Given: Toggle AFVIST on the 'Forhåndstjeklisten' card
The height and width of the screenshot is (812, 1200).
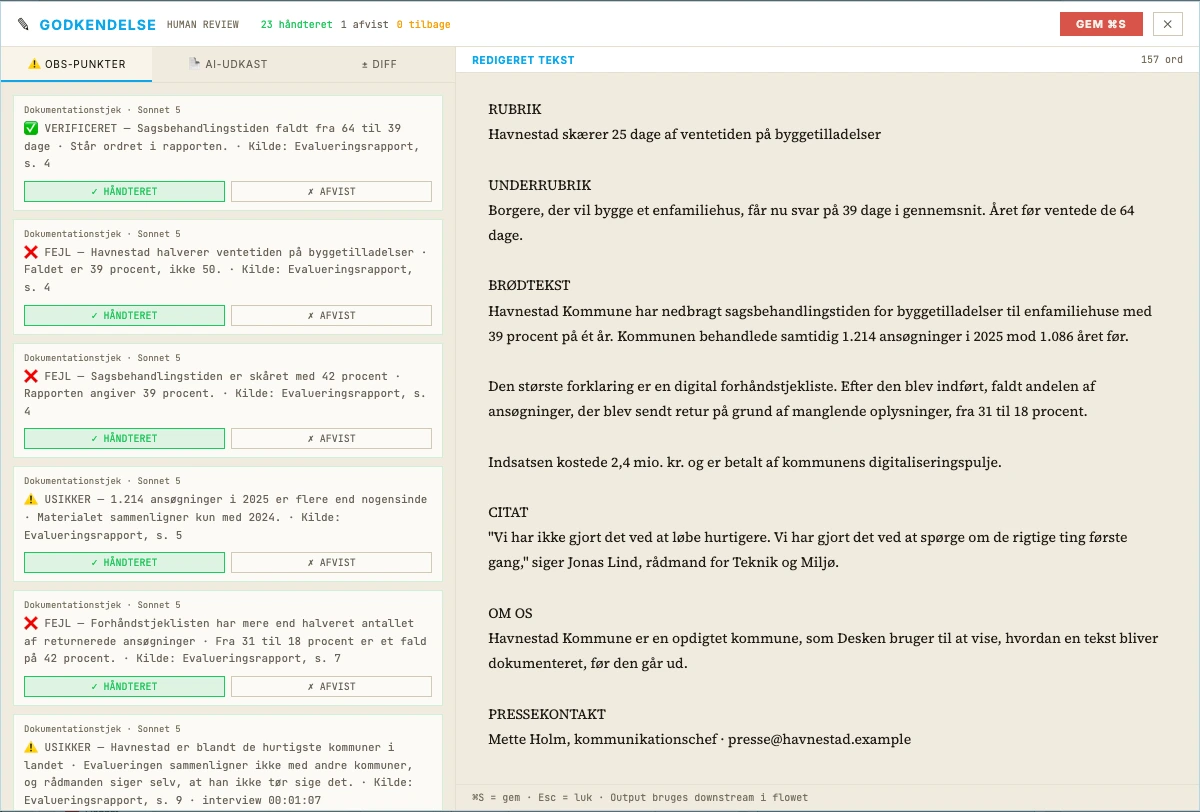Looking at the screenshot, I should tap(331, 686).
